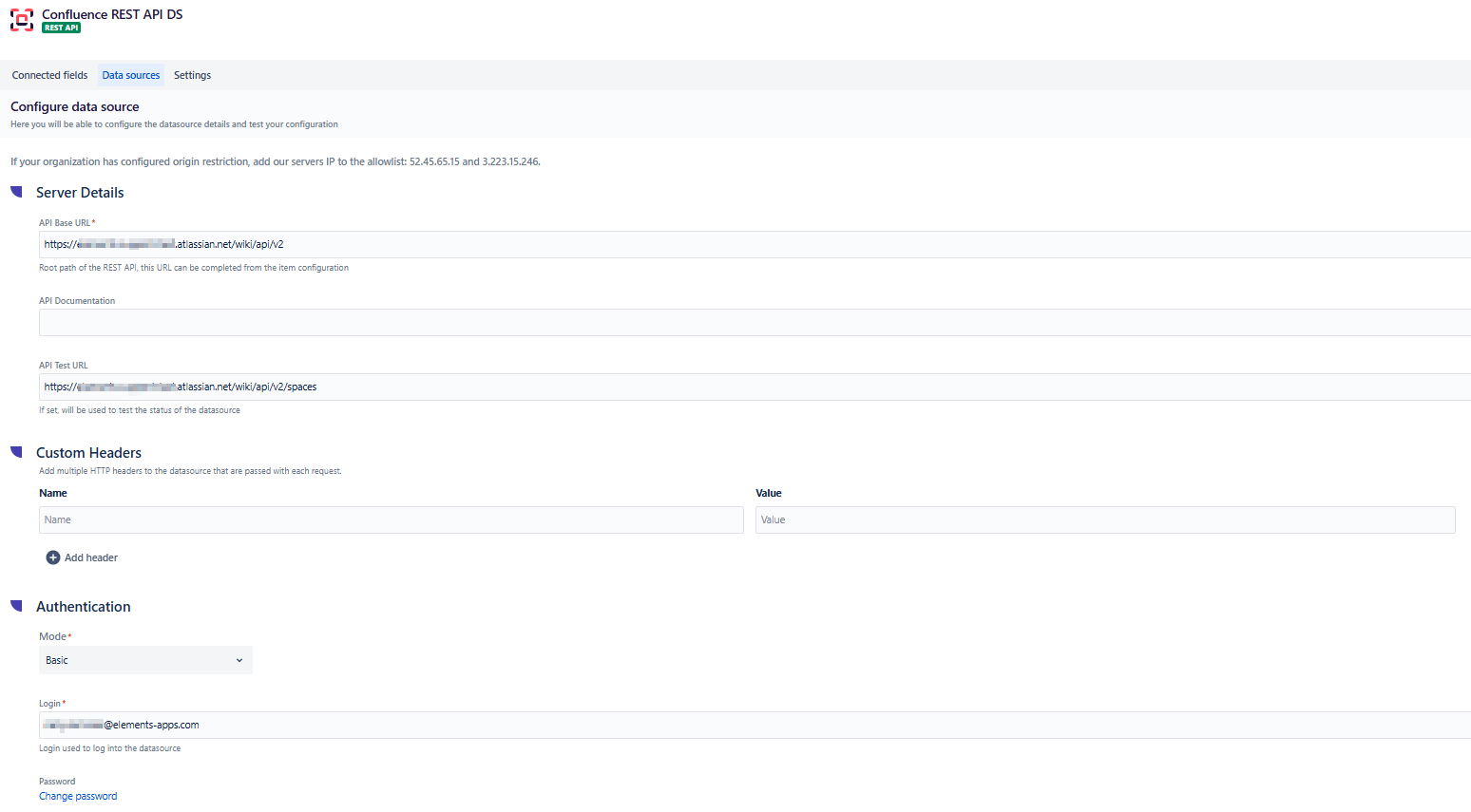Click the purple bookmark icon beside Authentication

point(15,606)
